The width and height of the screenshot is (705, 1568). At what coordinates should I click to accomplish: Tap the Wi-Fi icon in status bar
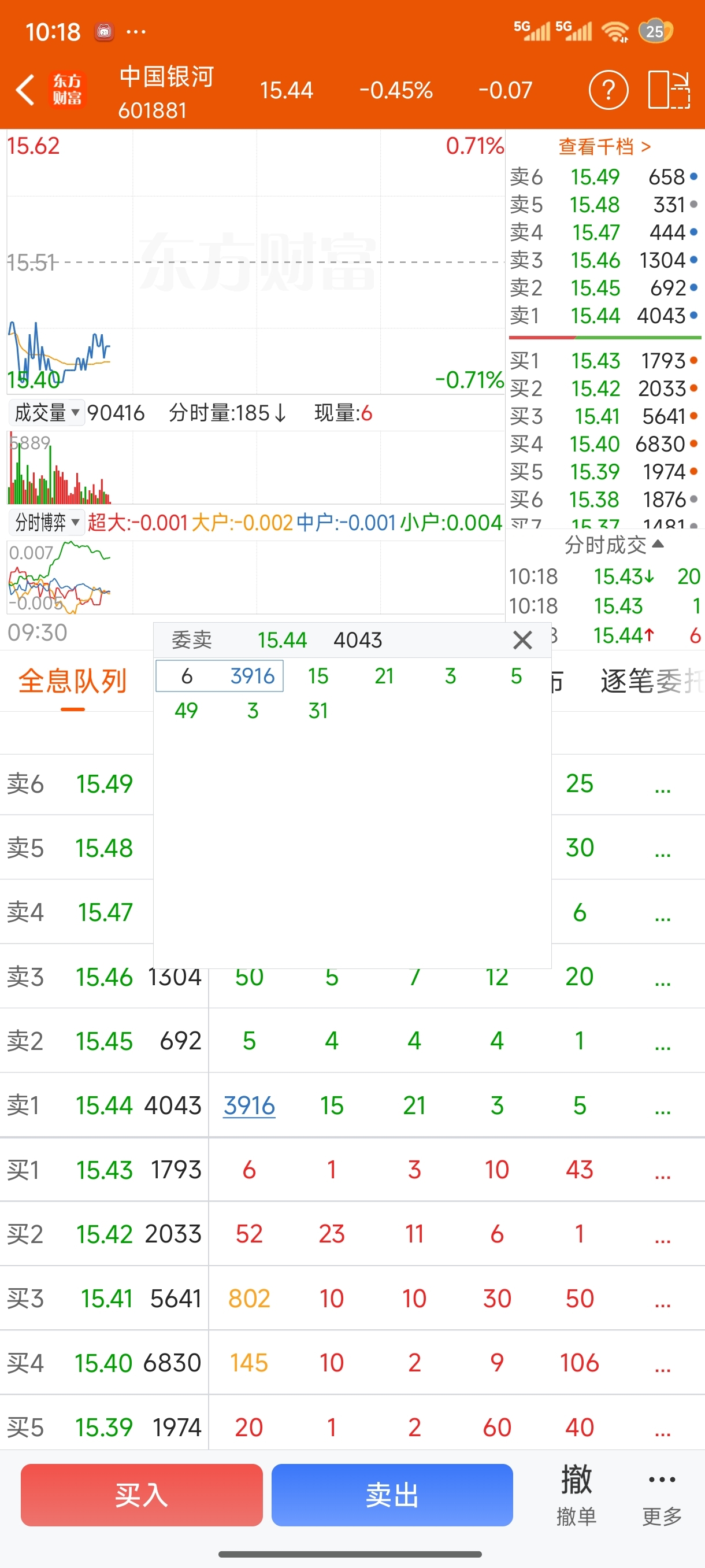coord(615,31)
